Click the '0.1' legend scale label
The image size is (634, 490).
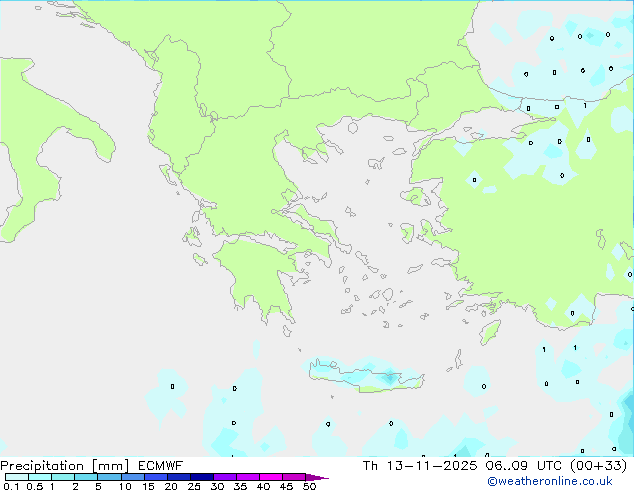click(x=11, y=486)
